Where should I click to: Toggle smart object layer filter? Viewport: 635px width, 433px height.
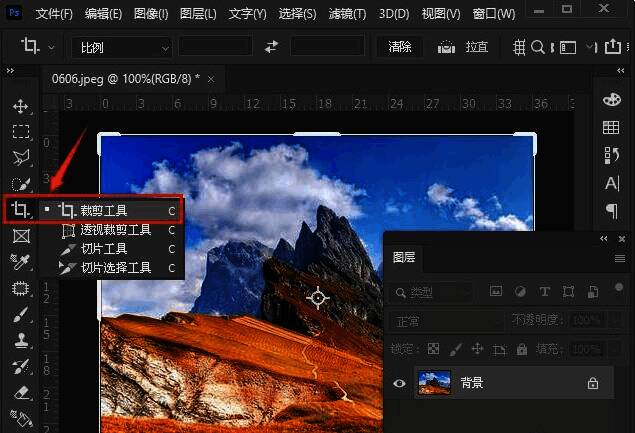pos(592,291)
